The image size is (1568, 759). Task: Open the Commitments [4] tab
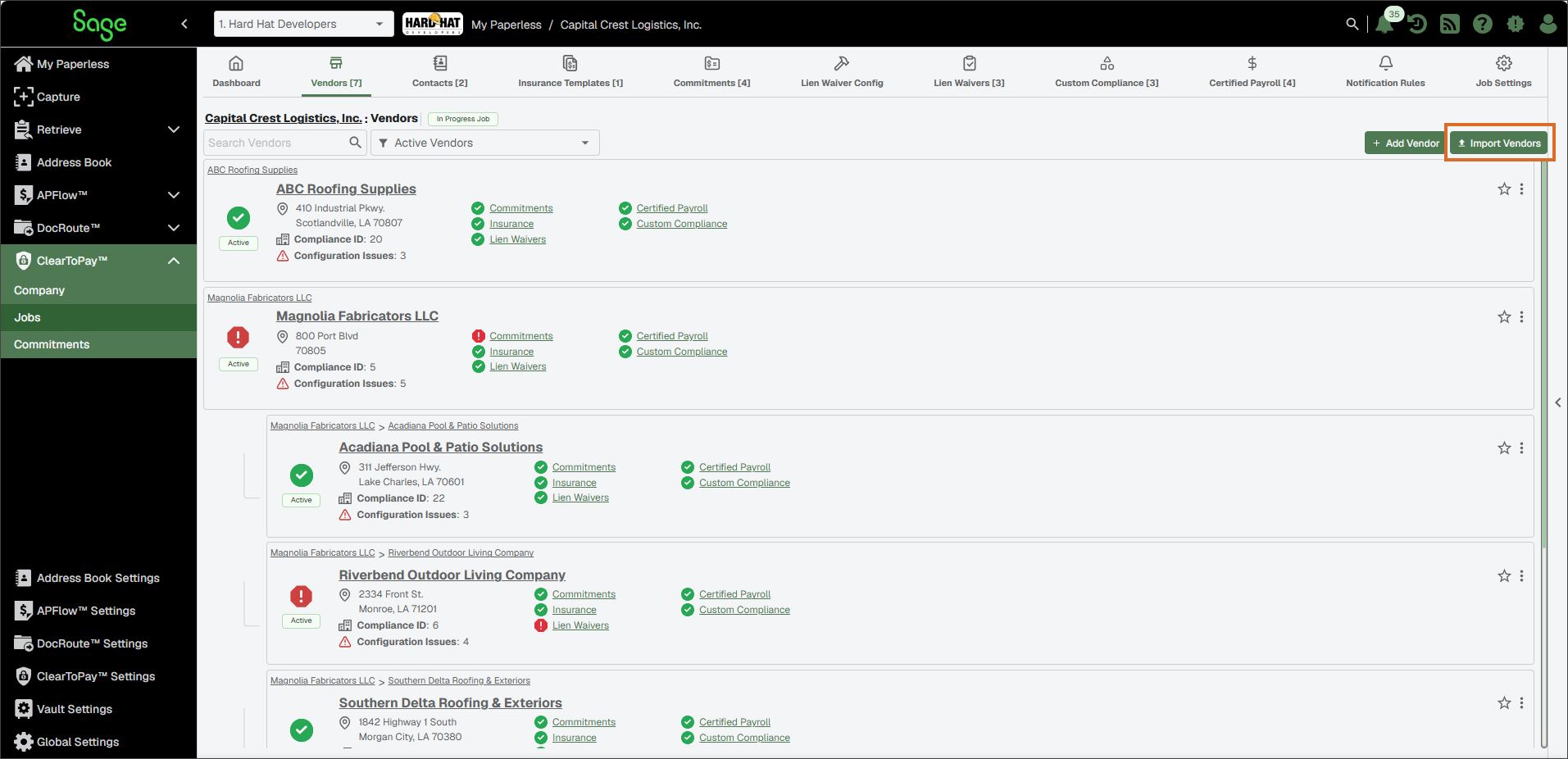pos(711,71)
